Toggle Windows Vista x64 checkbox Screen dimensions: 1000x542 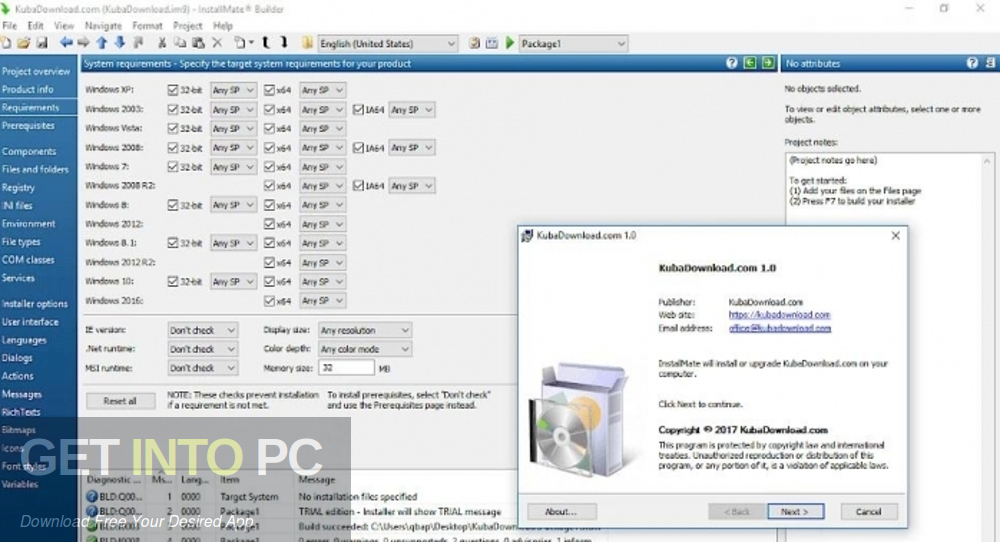[269, 128]
